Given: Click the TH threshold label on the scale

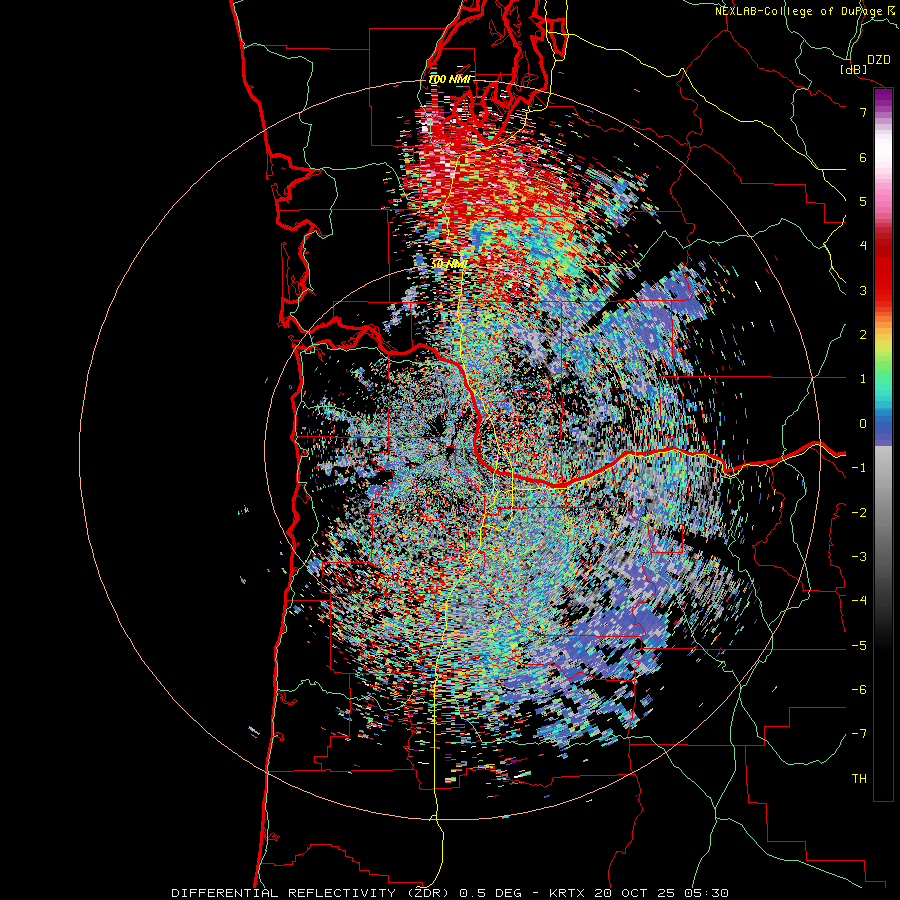Looking at the screenshot, I should click(859, 778).
